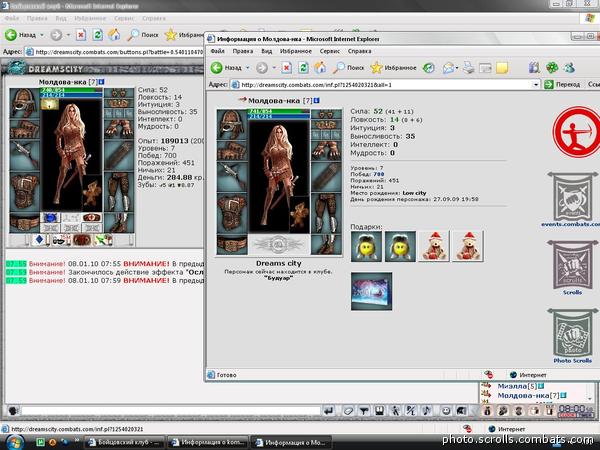Click the green clover icon in the front toolbar
Image resolution: width=600 pixels, height=450 pixels.
tap(552, 68)
